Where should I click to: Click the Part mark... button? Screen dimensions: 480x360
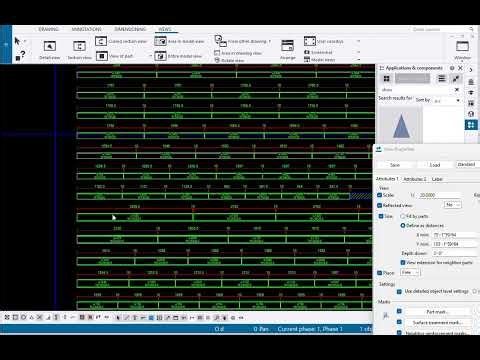[437, 312]
